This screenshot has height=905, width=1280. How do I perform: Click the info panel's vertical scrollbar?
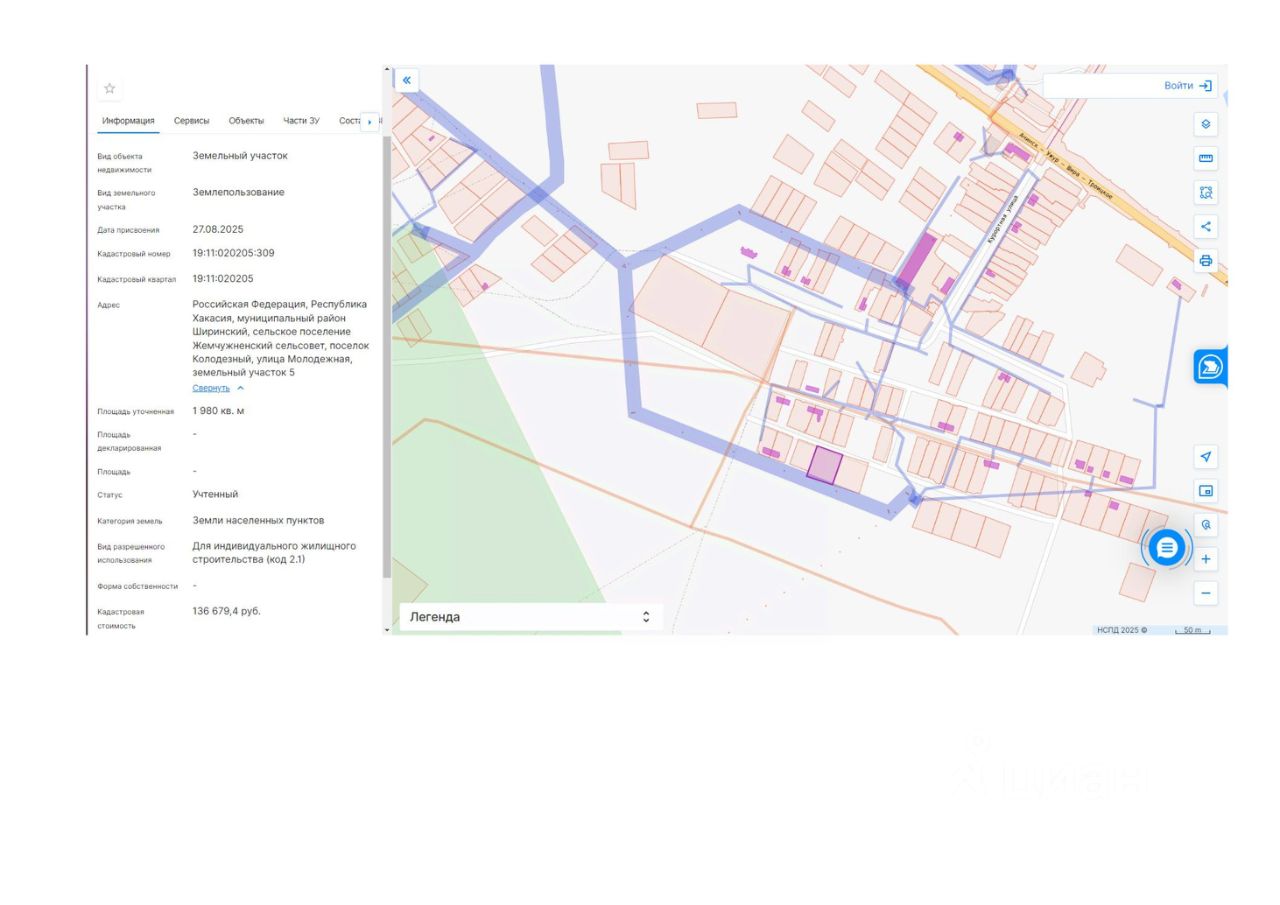[x=387, y=356]
